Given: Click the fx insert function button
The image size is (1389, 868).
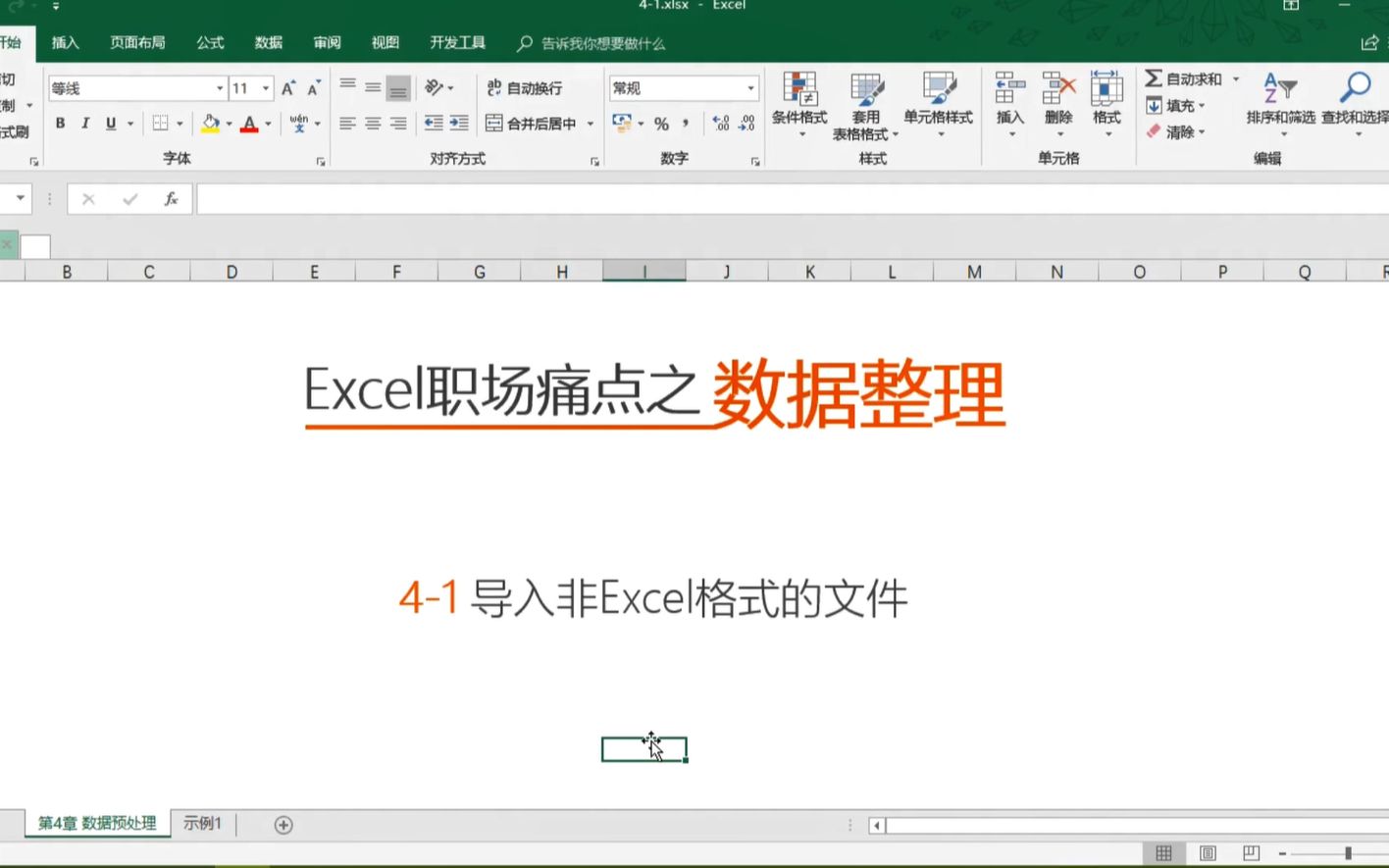Looking at the screenshot, I should (x=171, y=199).
